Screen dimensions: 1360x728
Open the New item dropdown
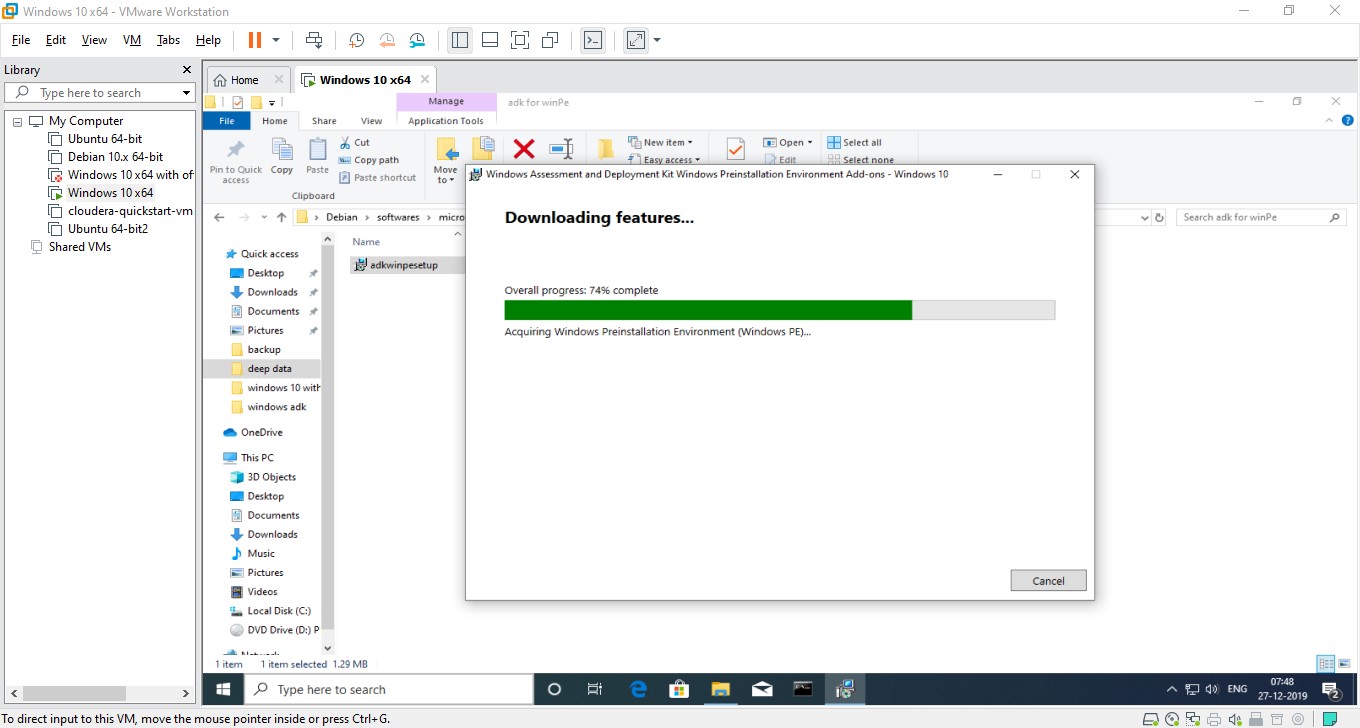point(660,142)
